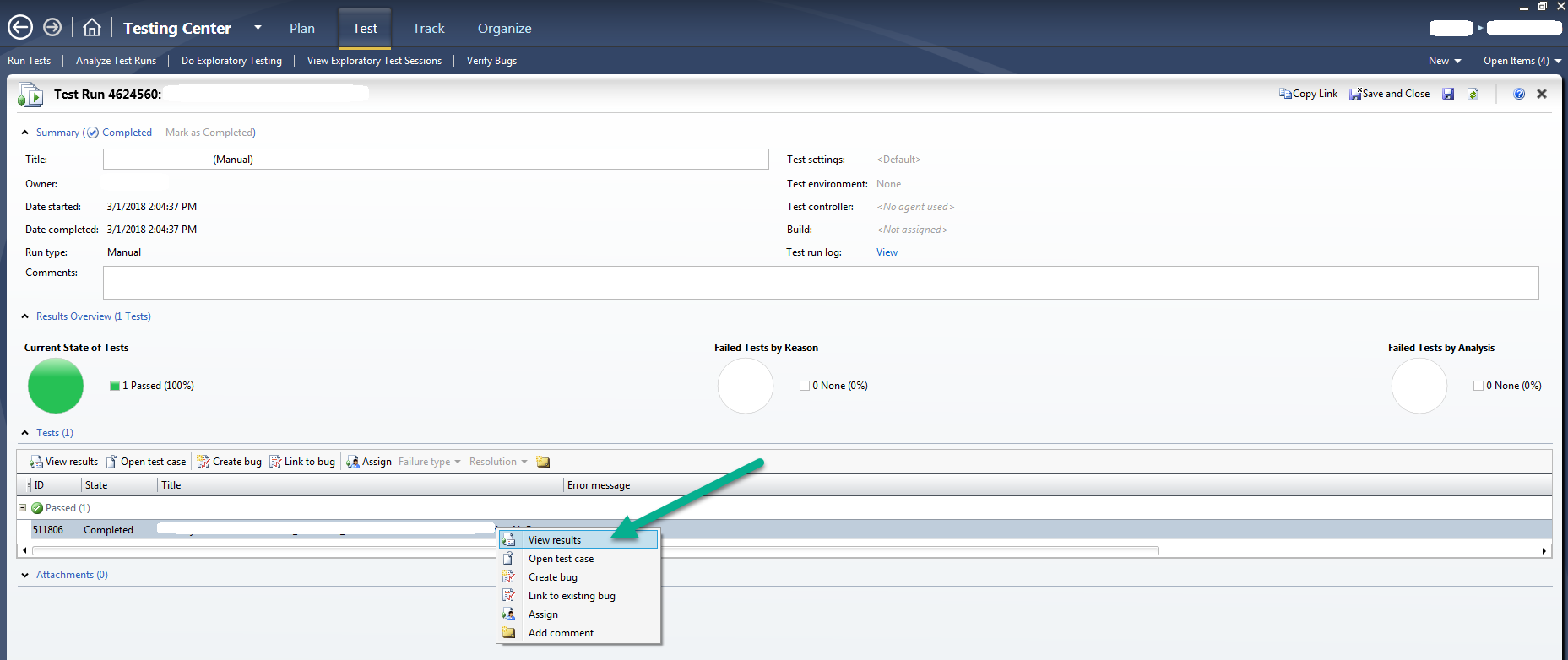The height and width of the screenshot is (660, 1568).
Task: Switch to the Track tab
Action: (x=428, y=28)
